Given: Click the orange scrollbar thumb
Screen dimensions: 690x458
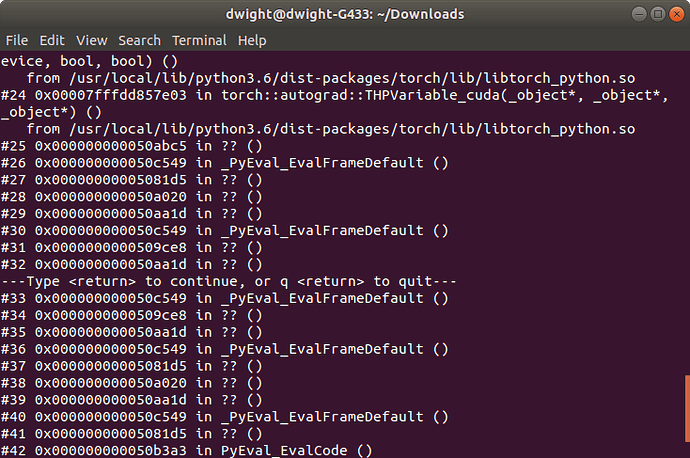Looking at the screenshot, I should click(x=686, y=414).
